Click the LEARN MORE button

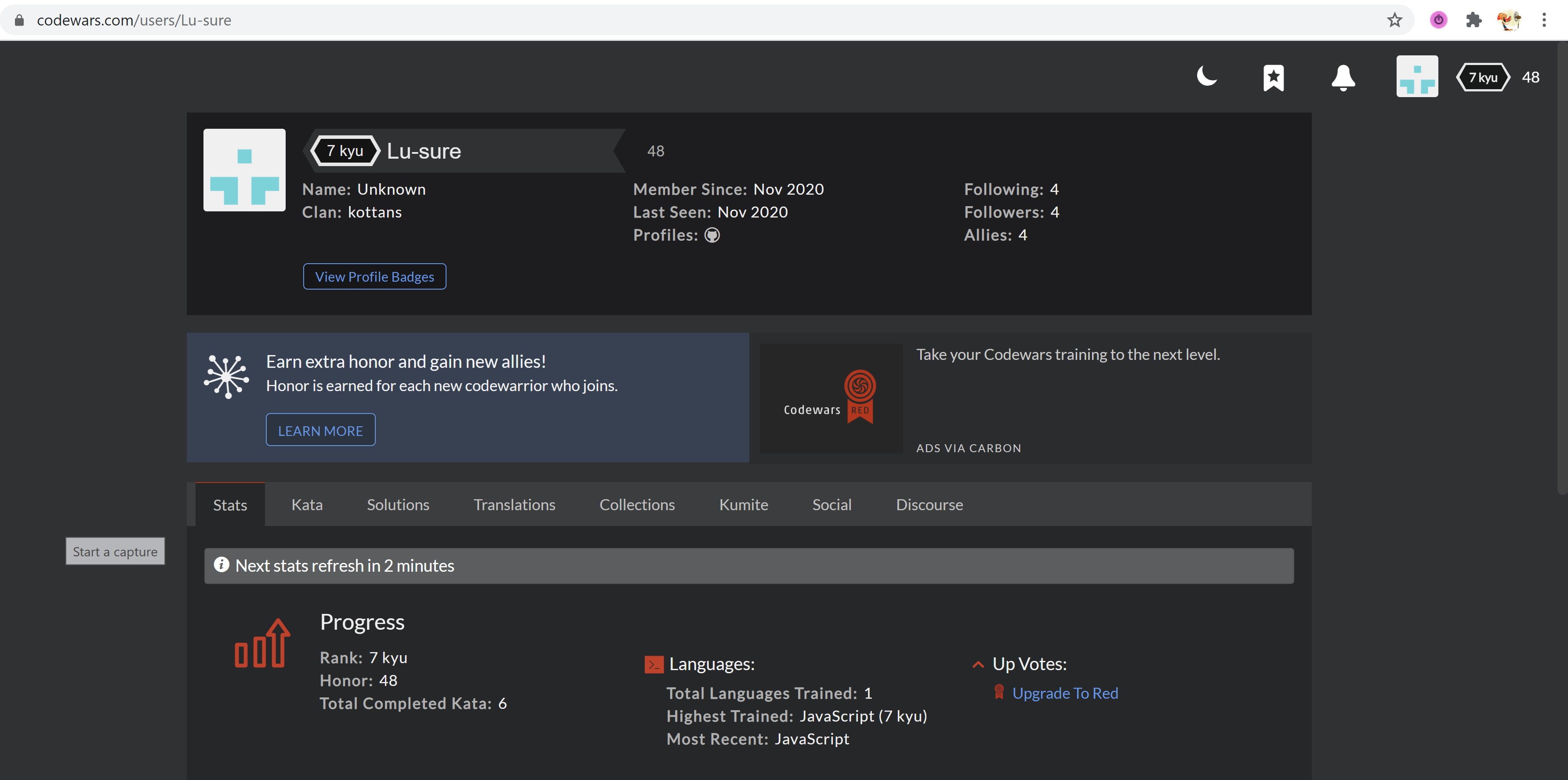point(321,430)
